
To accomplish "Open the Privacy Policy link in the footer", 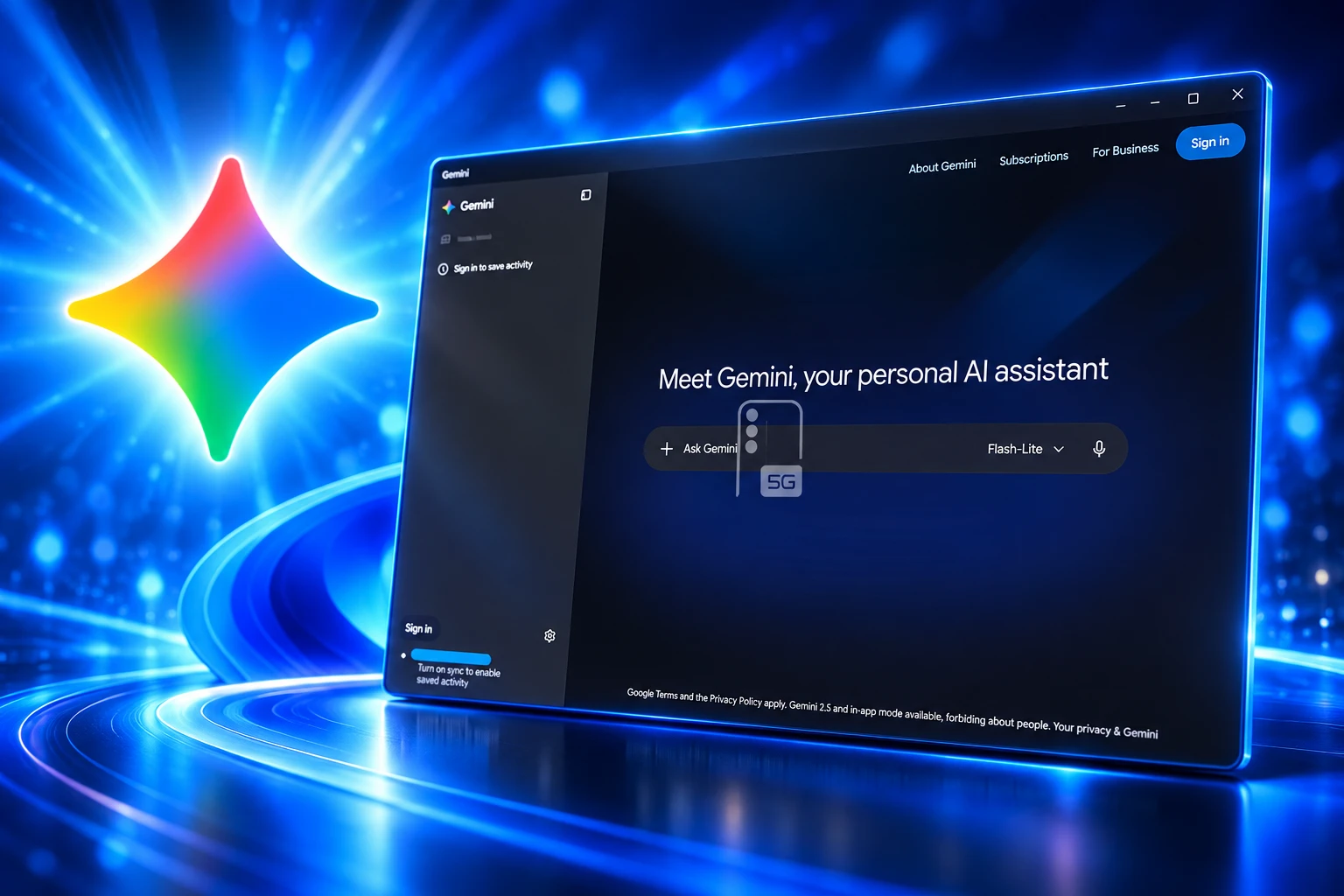I will pyautogui.click(x=735, y=699).
